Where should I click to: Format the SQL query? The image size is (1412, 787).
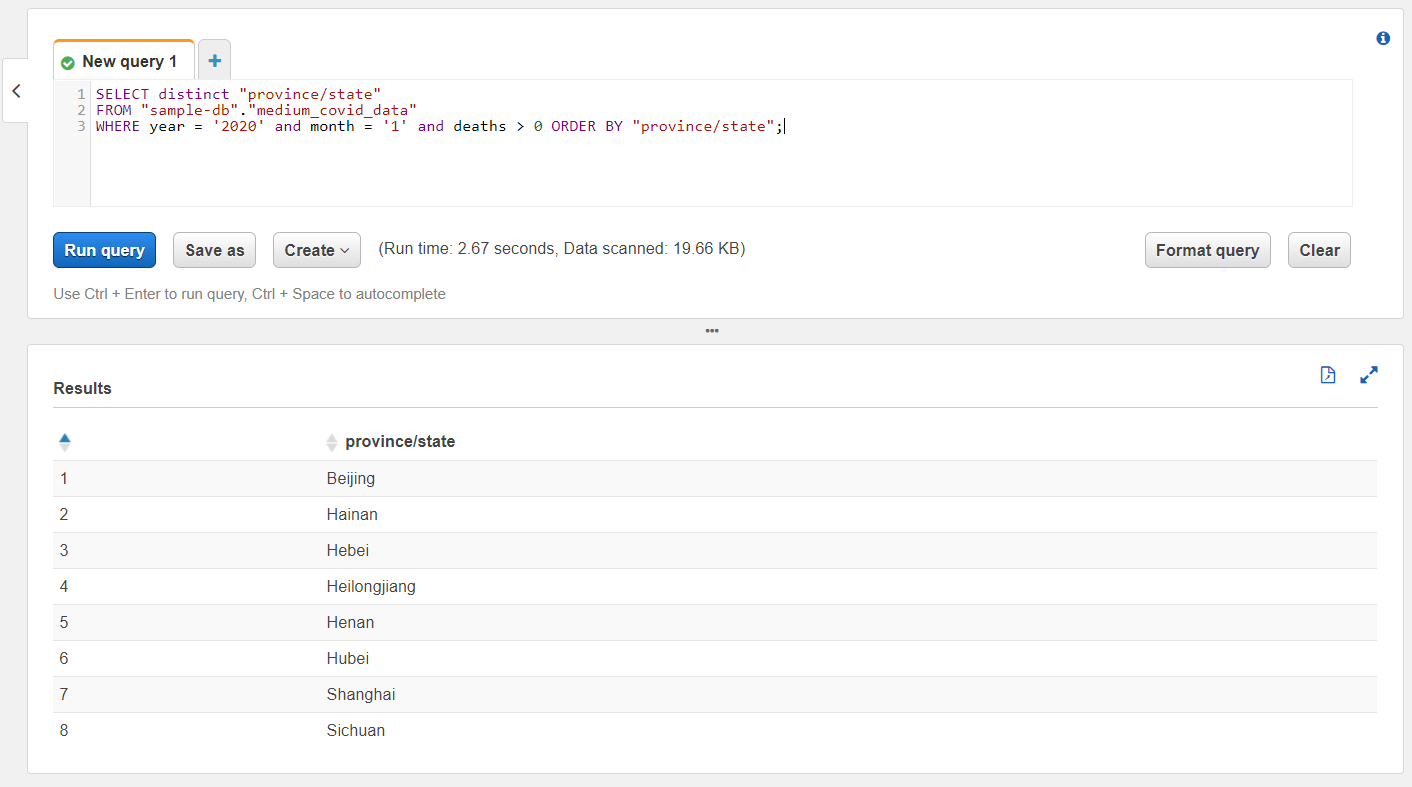[x=1207, y=250]
